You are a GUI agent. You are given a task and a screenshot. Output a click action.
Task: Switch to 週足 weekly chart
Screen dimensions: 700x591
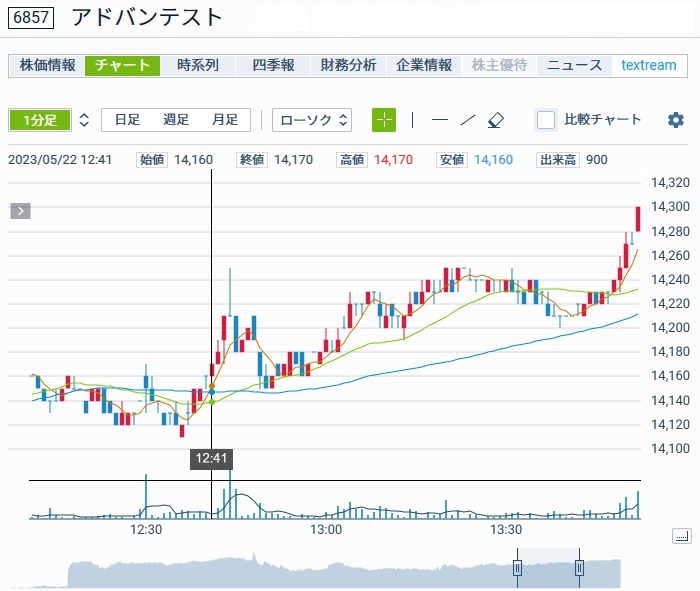pos(176,120)
